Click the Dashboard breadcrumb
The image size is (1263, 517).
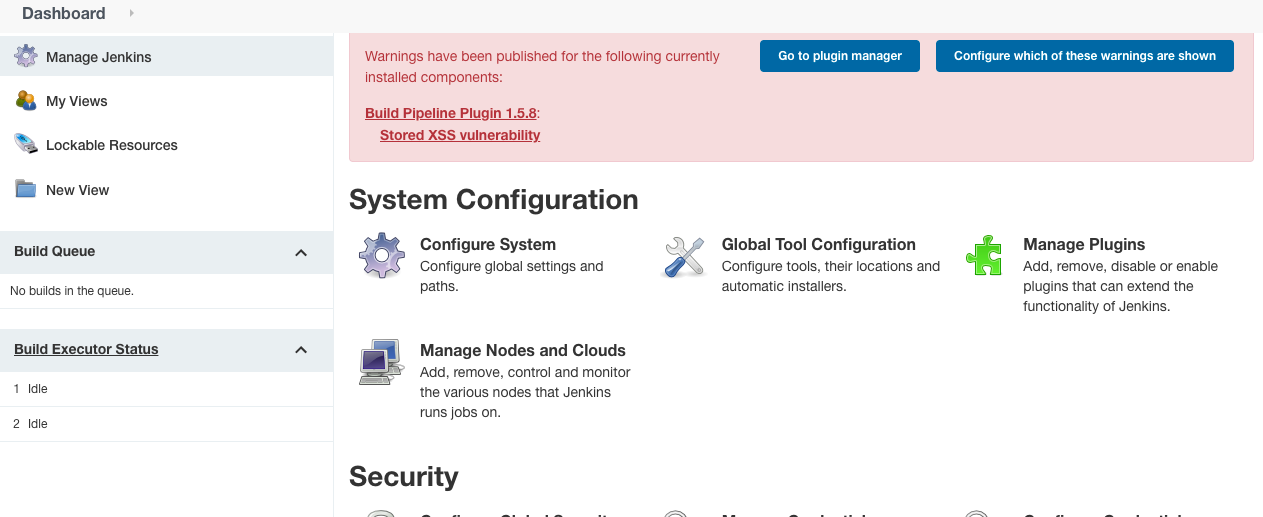pos(64,13)
